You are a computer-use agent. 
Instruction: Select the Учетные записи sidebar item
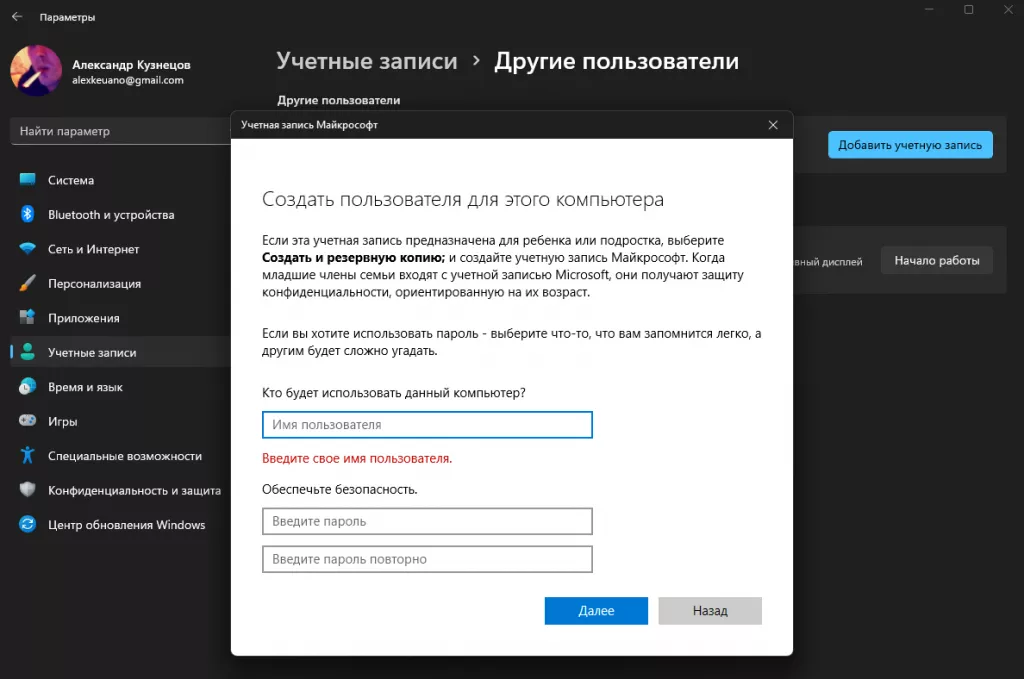pos(92,353)
